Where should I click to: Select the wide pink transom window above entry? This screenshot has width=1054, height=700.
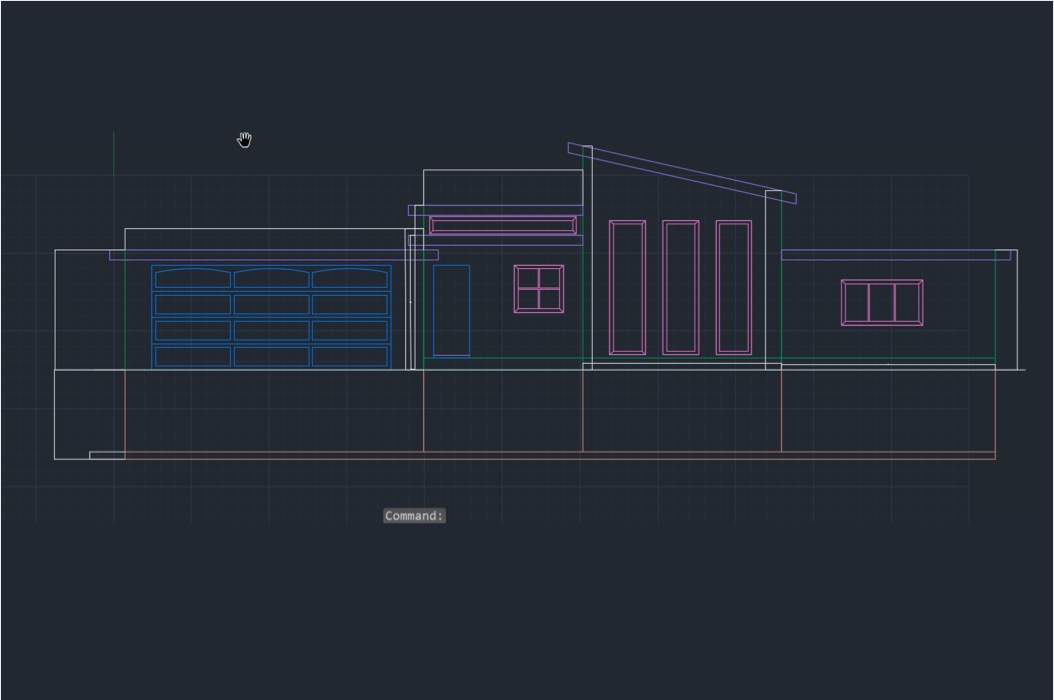tap(503, 225)
